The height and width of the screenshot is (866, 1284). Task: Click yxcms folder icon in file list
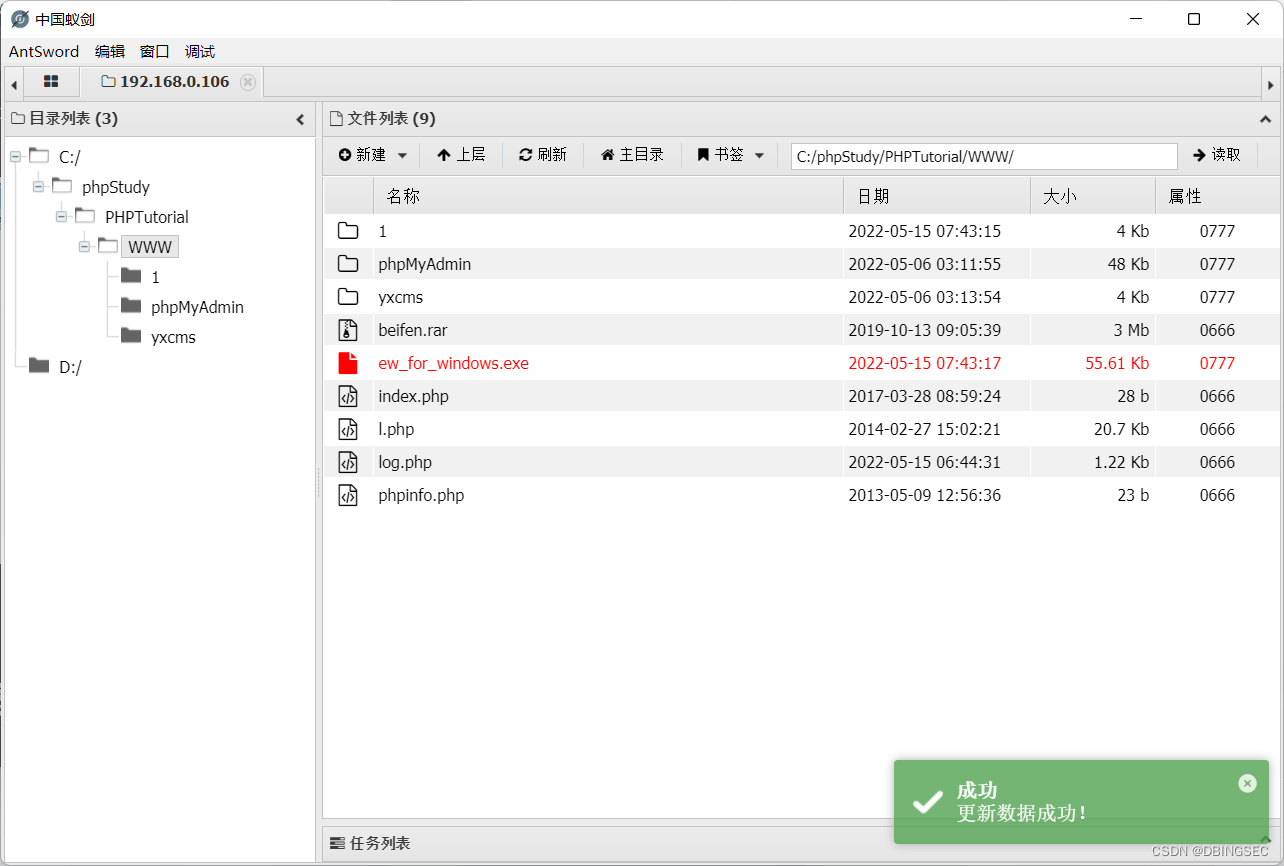(x=348, y=297)
